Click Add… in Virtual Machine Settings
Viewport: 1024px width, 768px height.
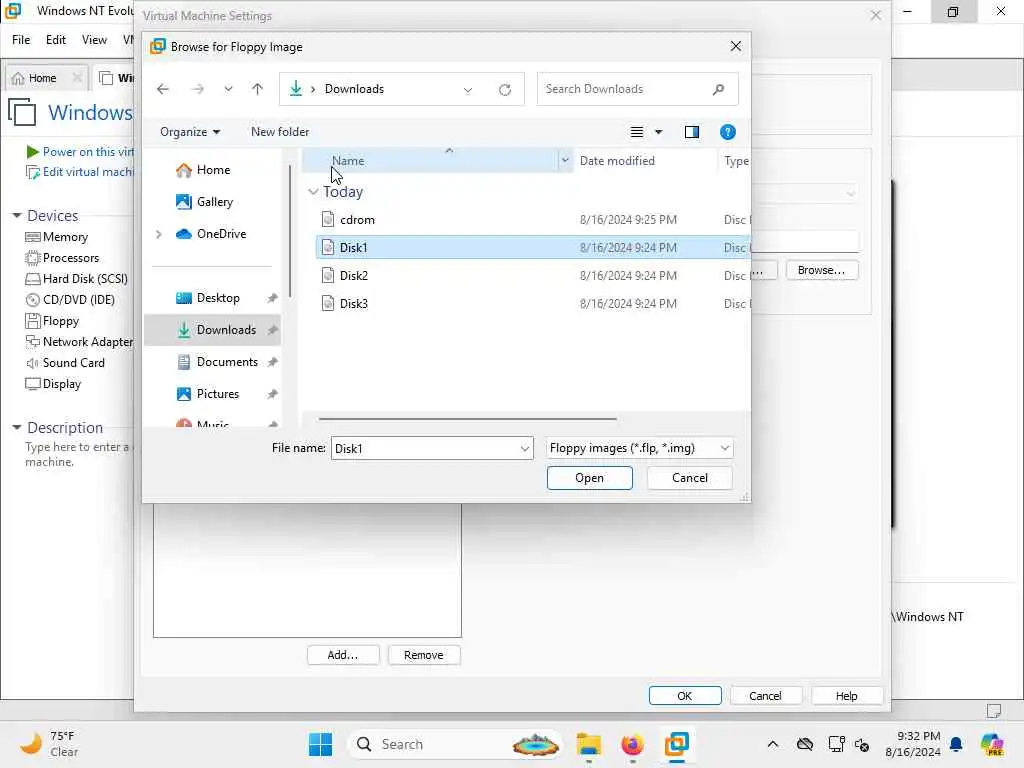pyautogui.click(x=343, y=655)
